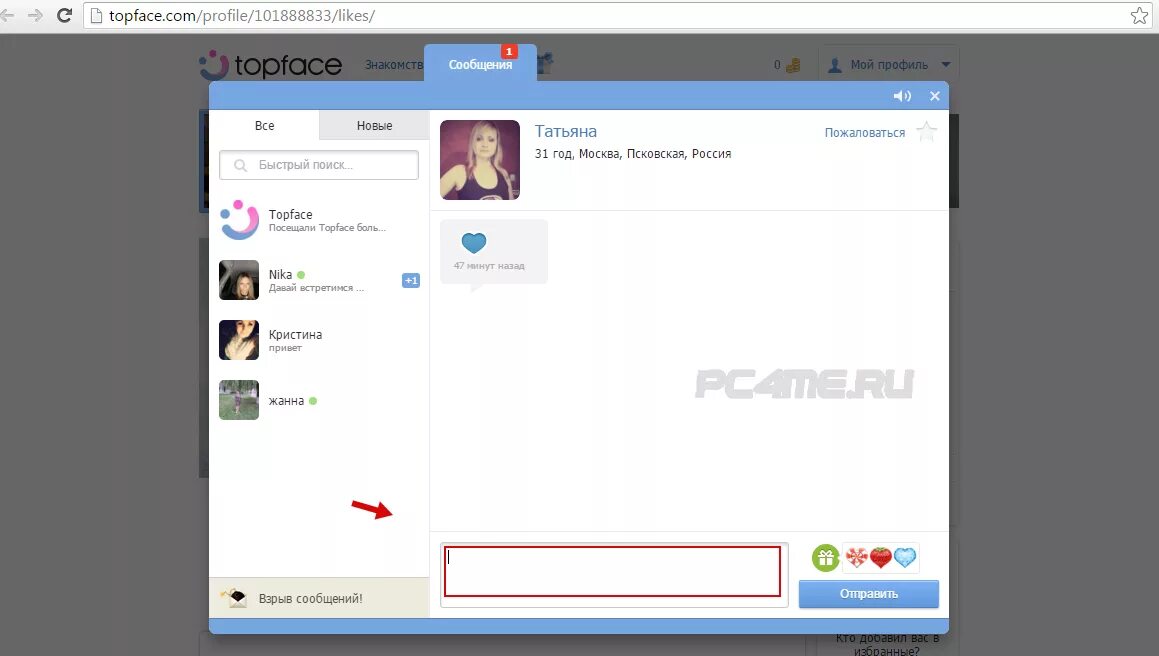Click the browser reload icon
This screenshot has height=656, width=1159.
[x=64, y=15]
